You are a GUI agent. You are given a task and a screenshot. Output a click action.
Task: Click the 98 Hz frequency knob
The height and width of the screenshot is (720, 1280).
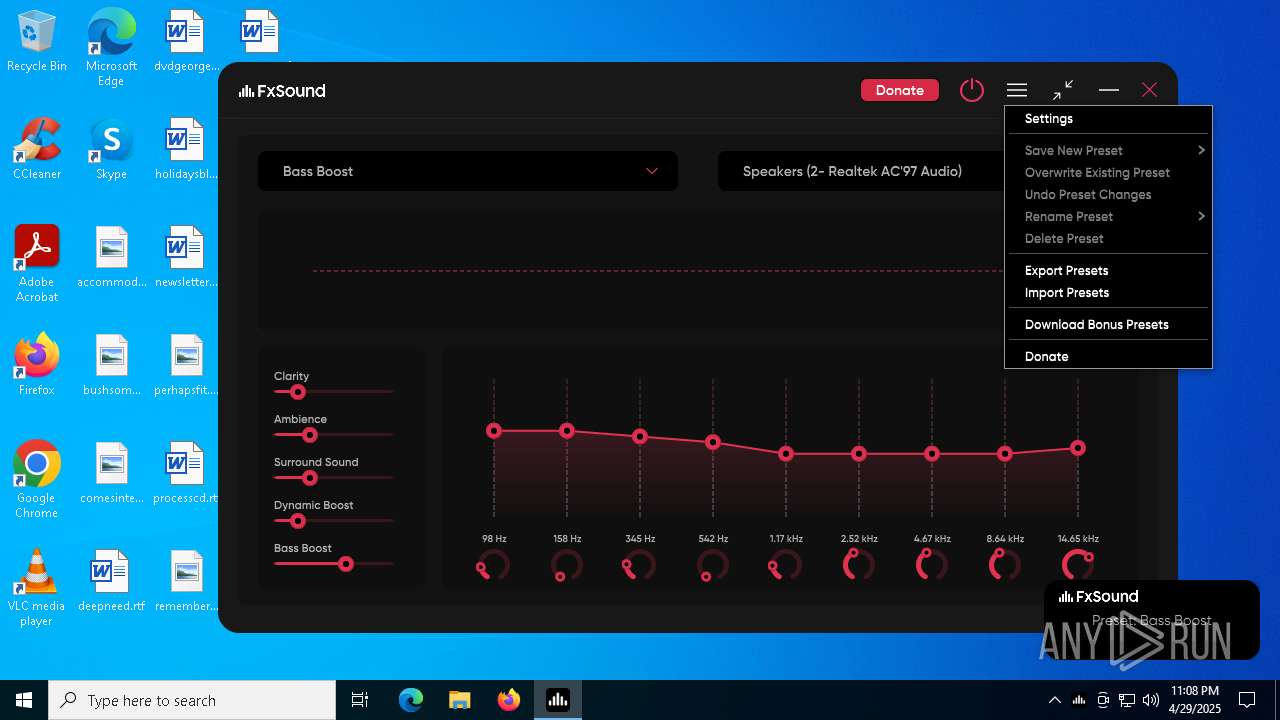[494, 565]
